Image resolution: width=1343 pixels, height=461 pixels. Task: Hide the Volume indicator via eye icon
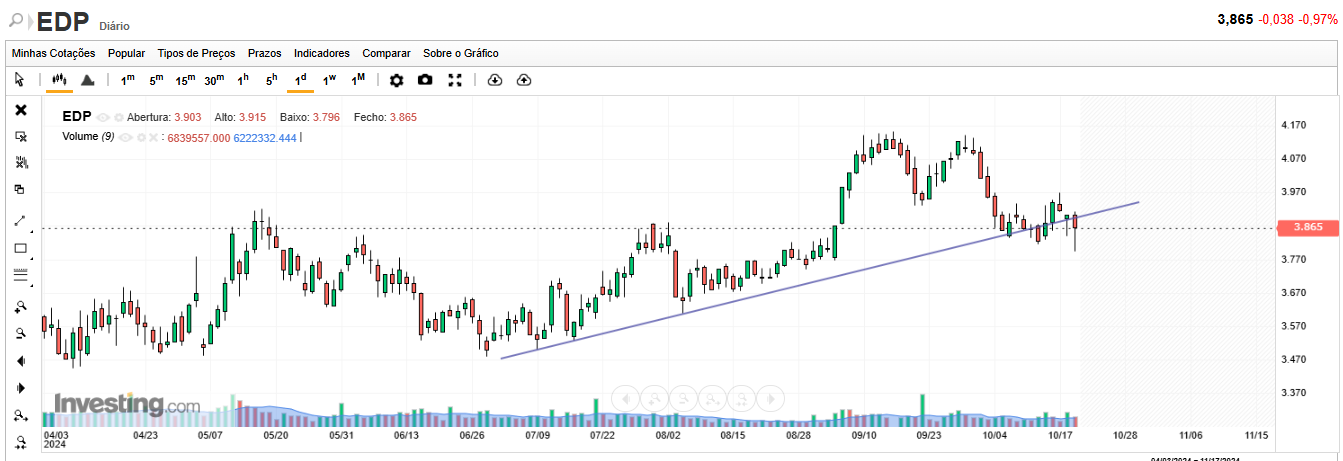(x=126, y=137)
